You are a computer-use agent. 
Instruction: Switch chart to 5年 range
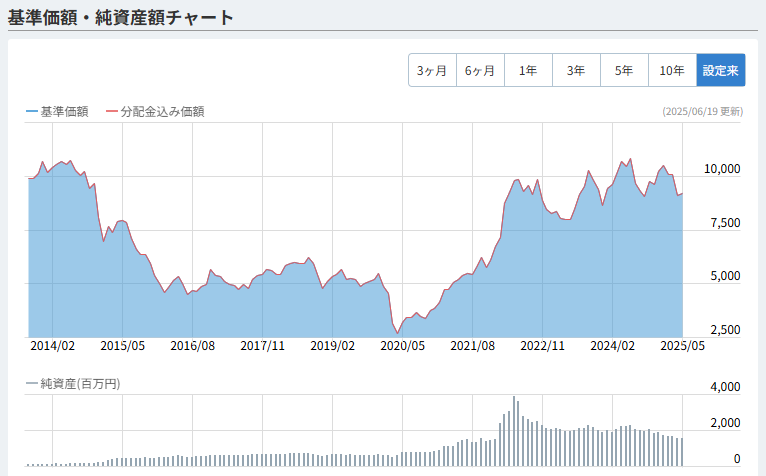pyautogui.click(x=624, y=70)
